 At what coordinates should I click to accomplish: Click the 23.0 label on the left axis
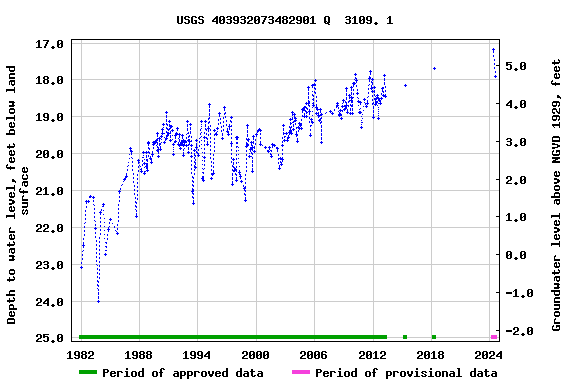click(49, 265)
